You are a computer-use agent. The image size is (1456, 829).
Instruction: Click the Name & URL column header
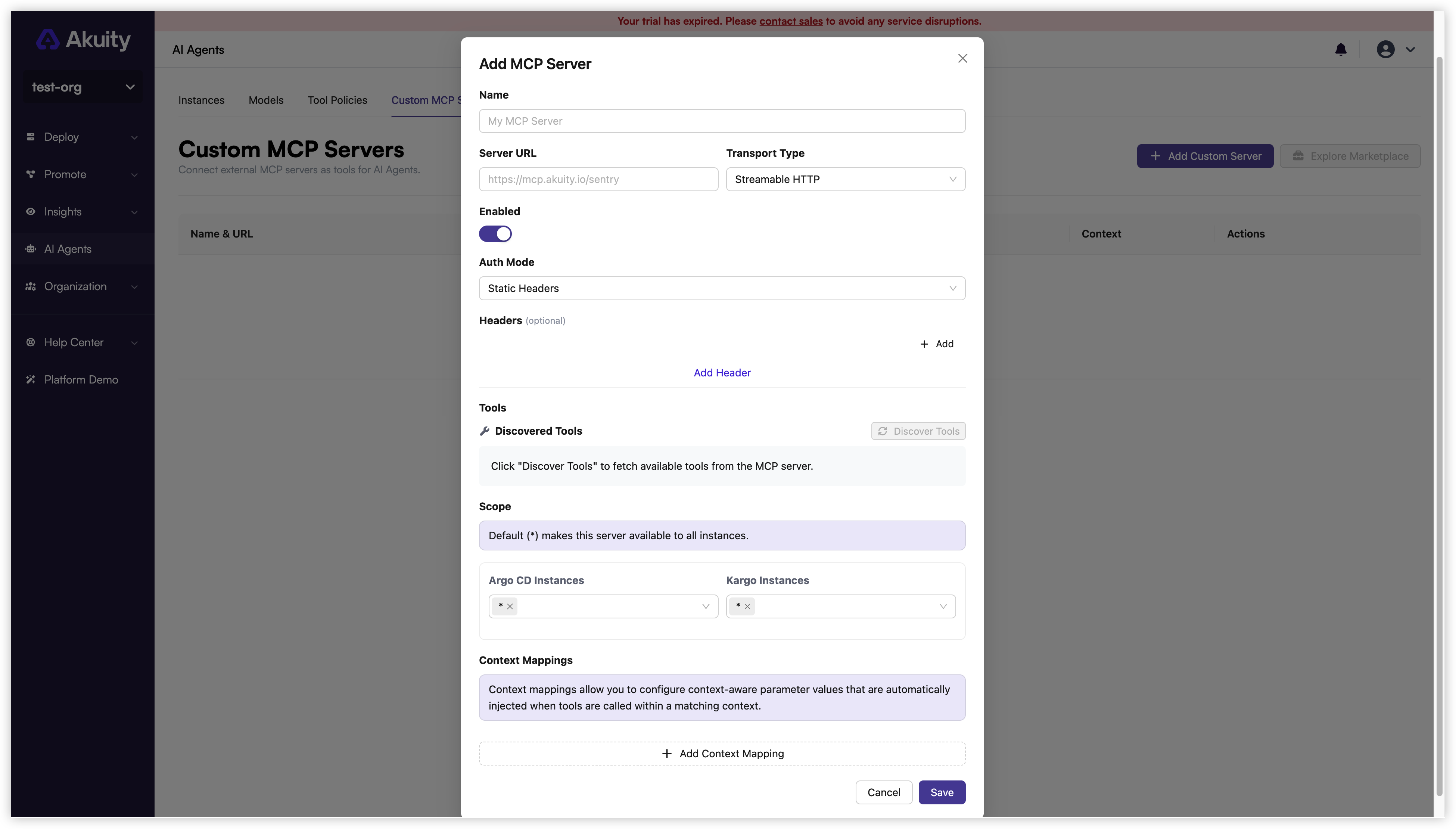[x=221, y=234]
